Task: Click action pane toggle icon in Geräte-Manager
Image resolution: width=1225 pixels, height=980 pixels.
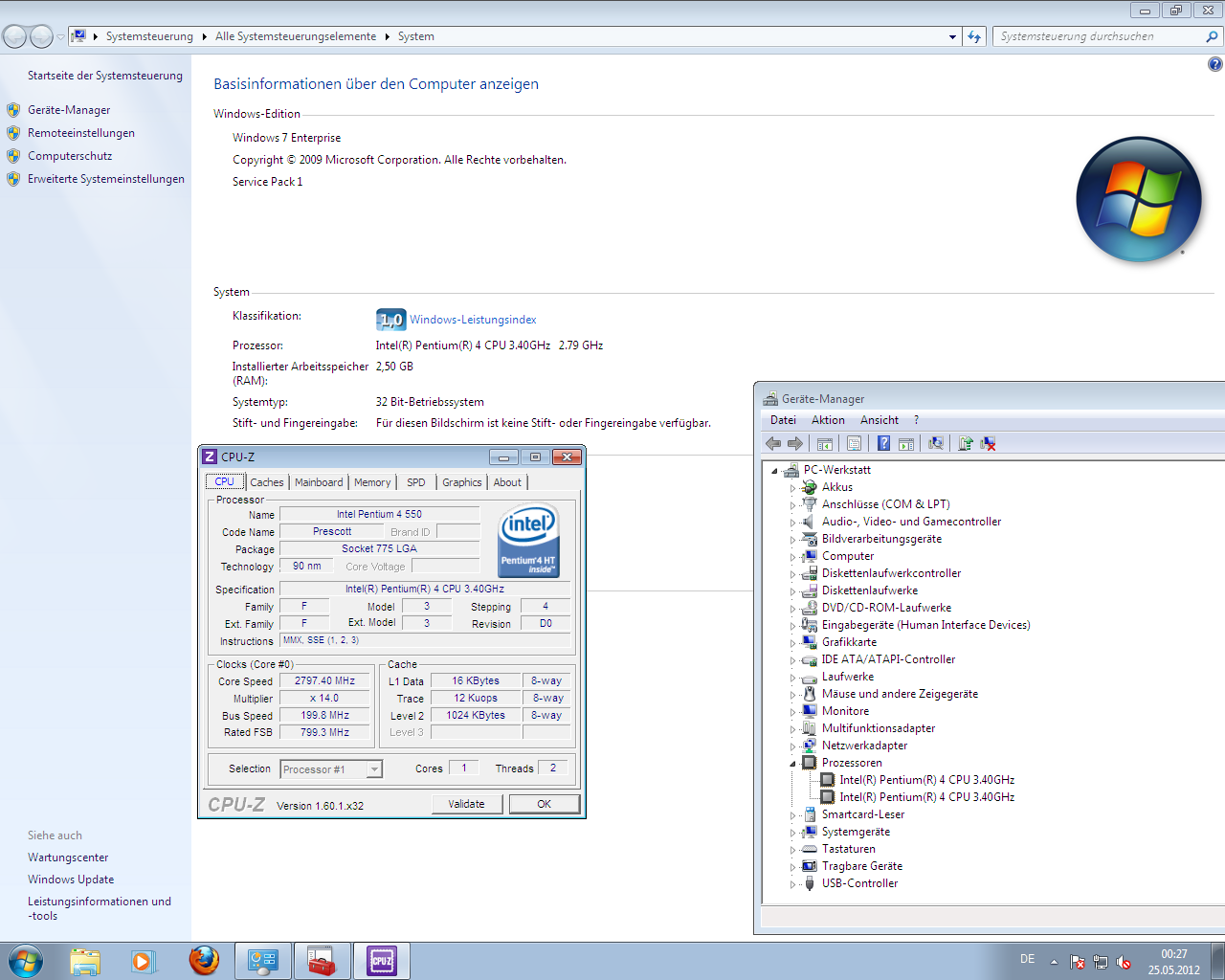Action: 906,443
